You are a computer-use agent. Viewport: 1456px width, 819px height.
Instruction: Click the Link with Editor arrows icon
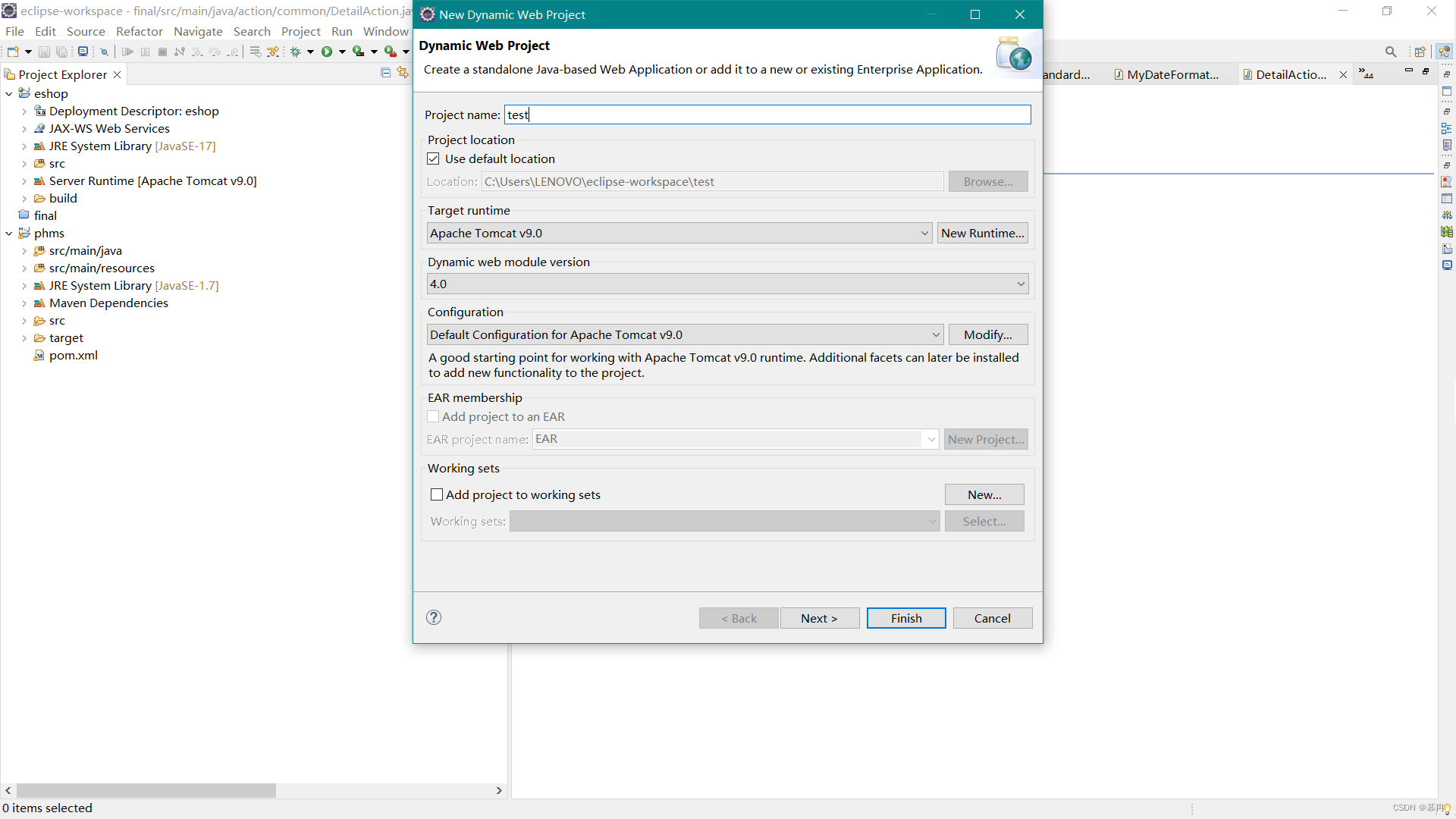coord(403,73)
